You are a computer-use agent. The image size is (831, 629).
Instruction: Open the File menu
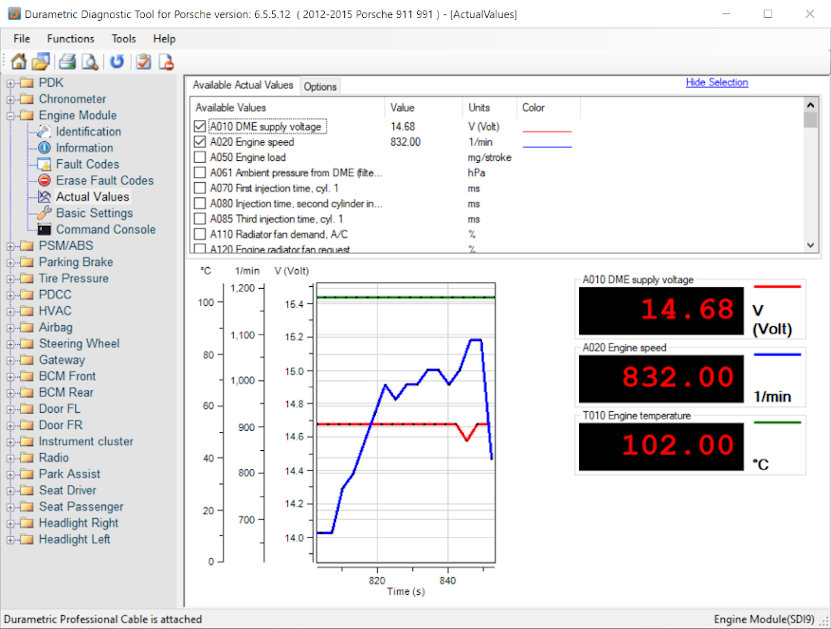[22, 39]
